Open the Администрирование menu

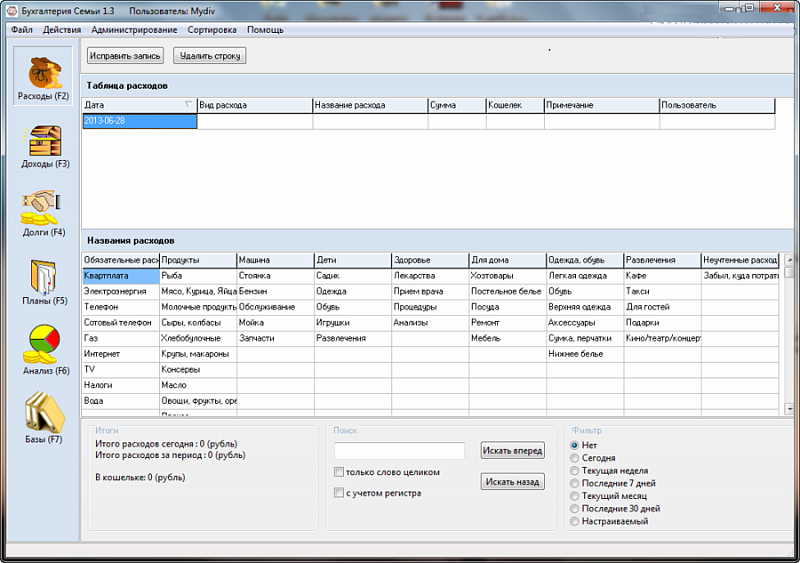point(134,30)
